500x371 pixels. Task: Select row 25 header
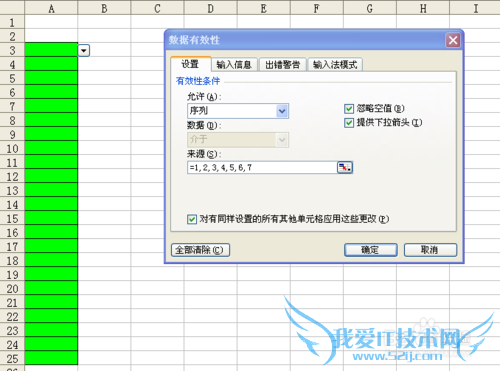click(x=12, y=358)
